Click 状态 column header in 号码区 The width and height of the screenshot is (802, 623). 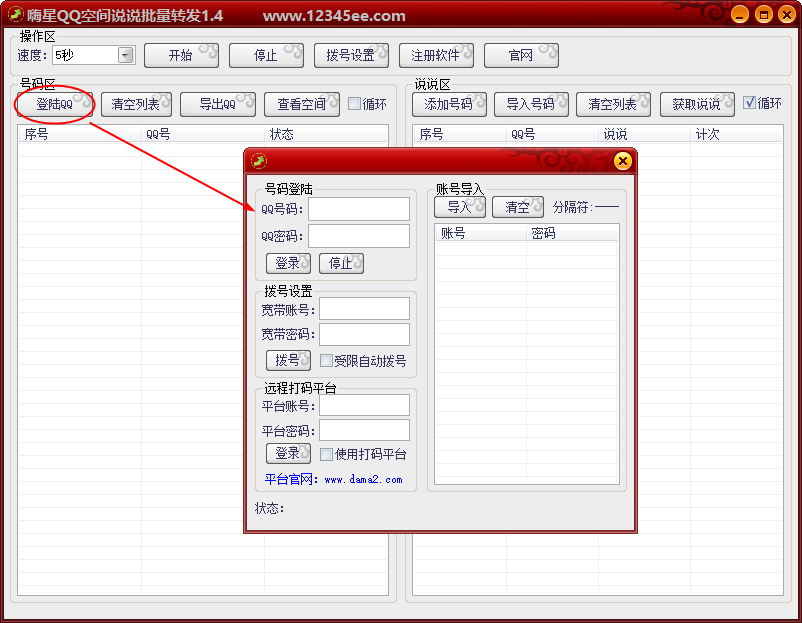click(326, 134)
